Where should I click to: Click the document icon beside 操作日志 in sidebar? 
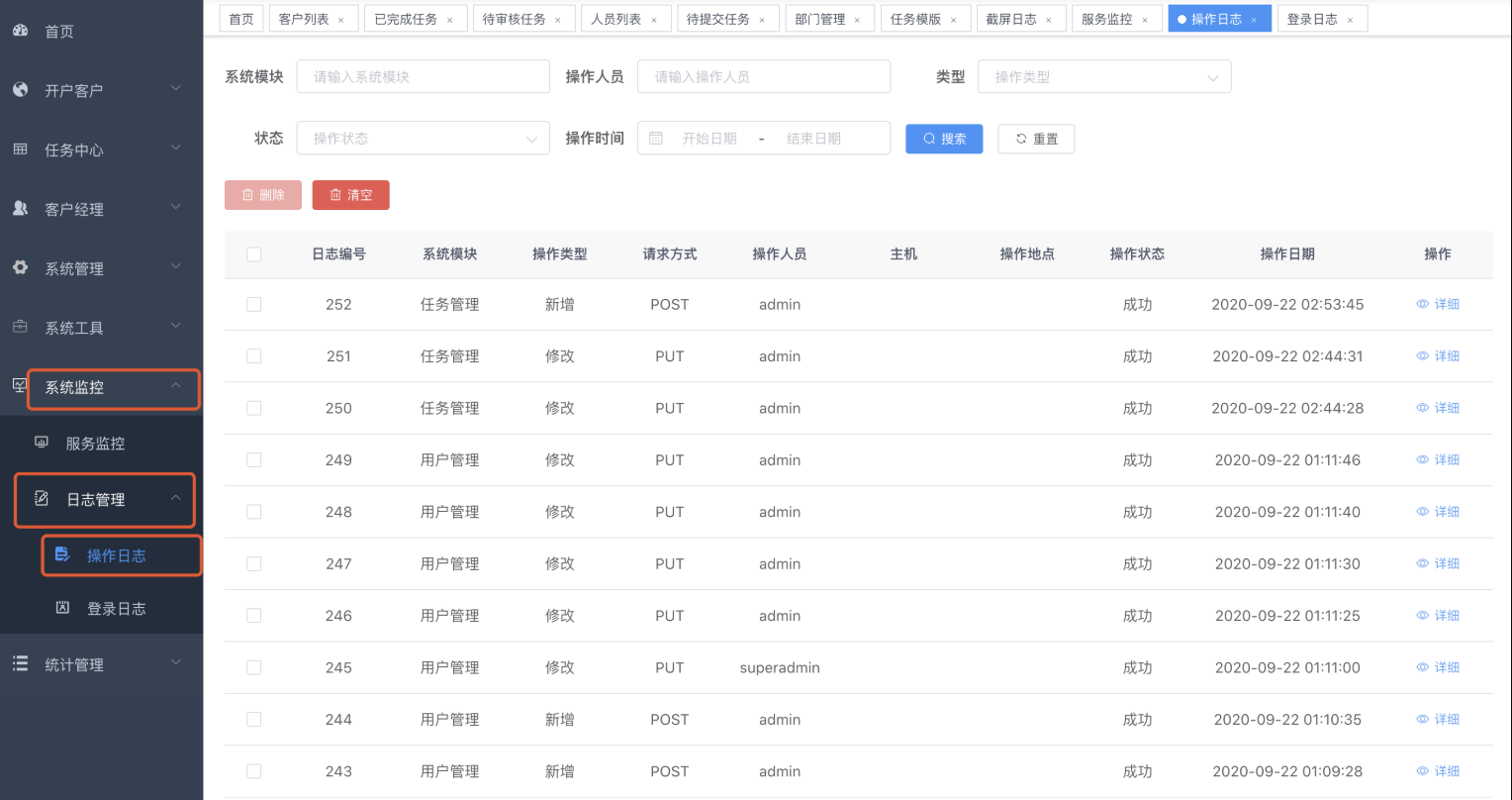[x=62, y=554]
